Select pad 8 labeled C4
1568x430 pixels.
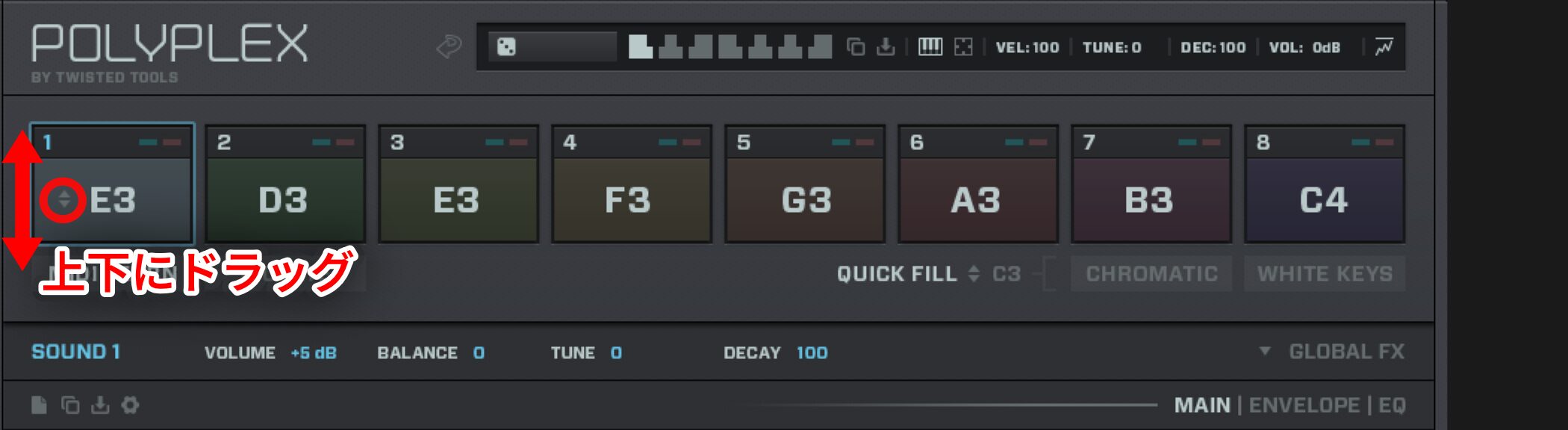pyautogui.click(x=1325, y=184)
